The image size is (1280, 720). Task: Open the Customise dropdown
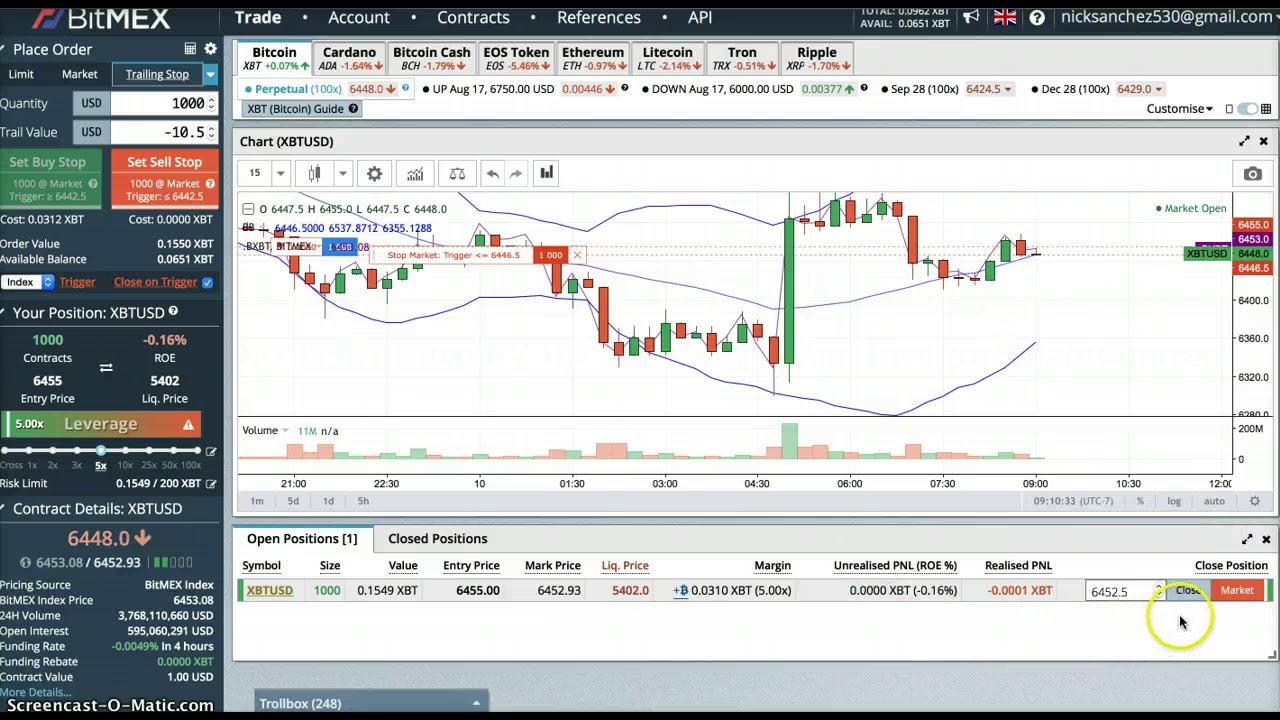(1180, 109)
